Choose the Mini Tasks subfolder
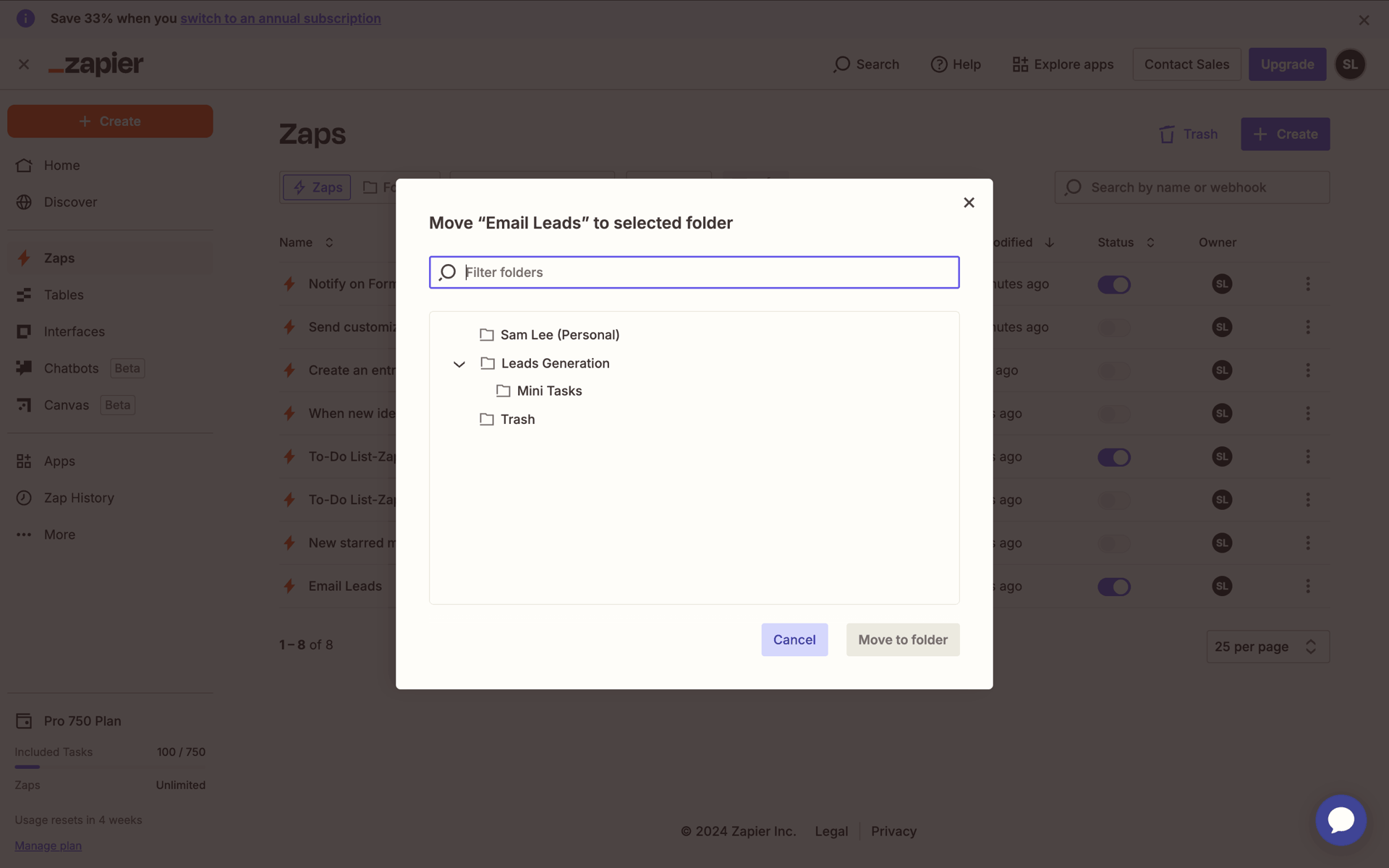This screenshot has height=868, width=1389. (540, 391)
